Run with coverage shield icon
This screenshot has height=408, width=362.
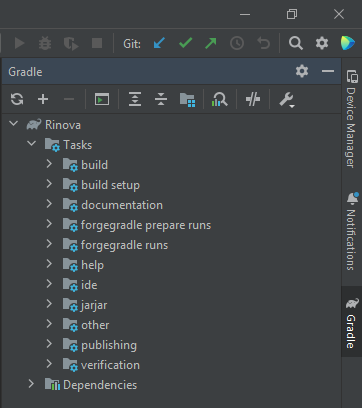[x=71, y=43]
